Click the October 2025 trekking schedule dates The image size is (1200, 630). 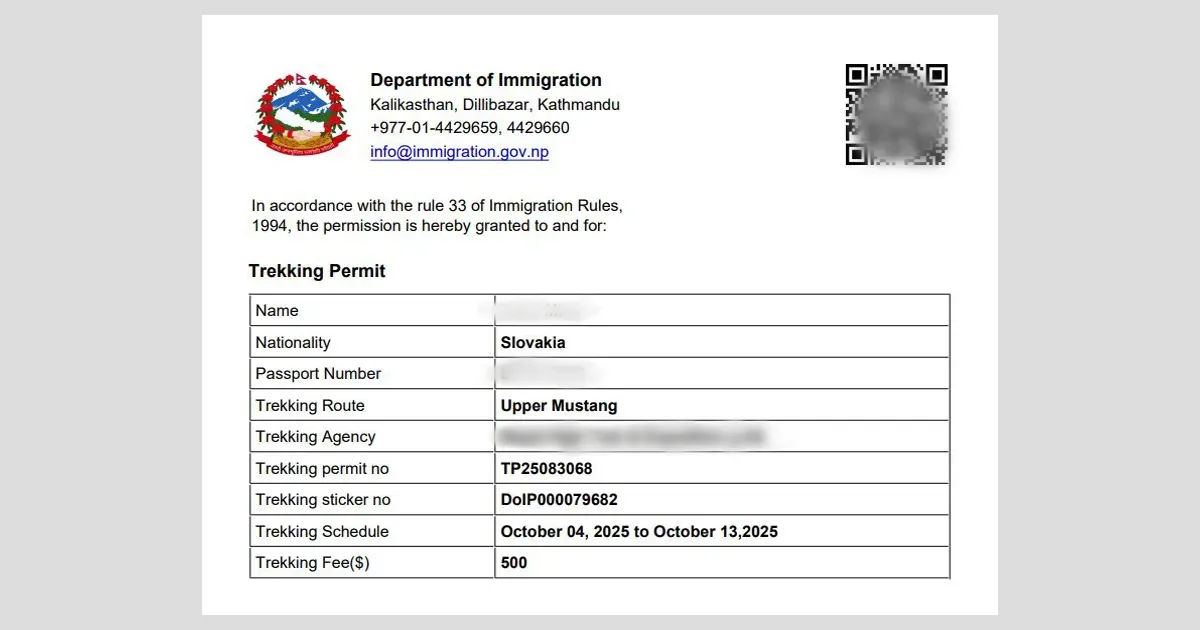(x=639, y=532)
